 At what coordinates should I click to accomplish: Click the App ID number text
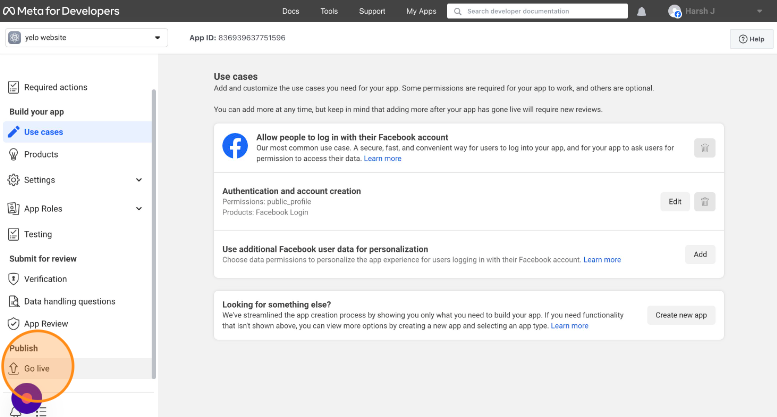tap(252, 38)
